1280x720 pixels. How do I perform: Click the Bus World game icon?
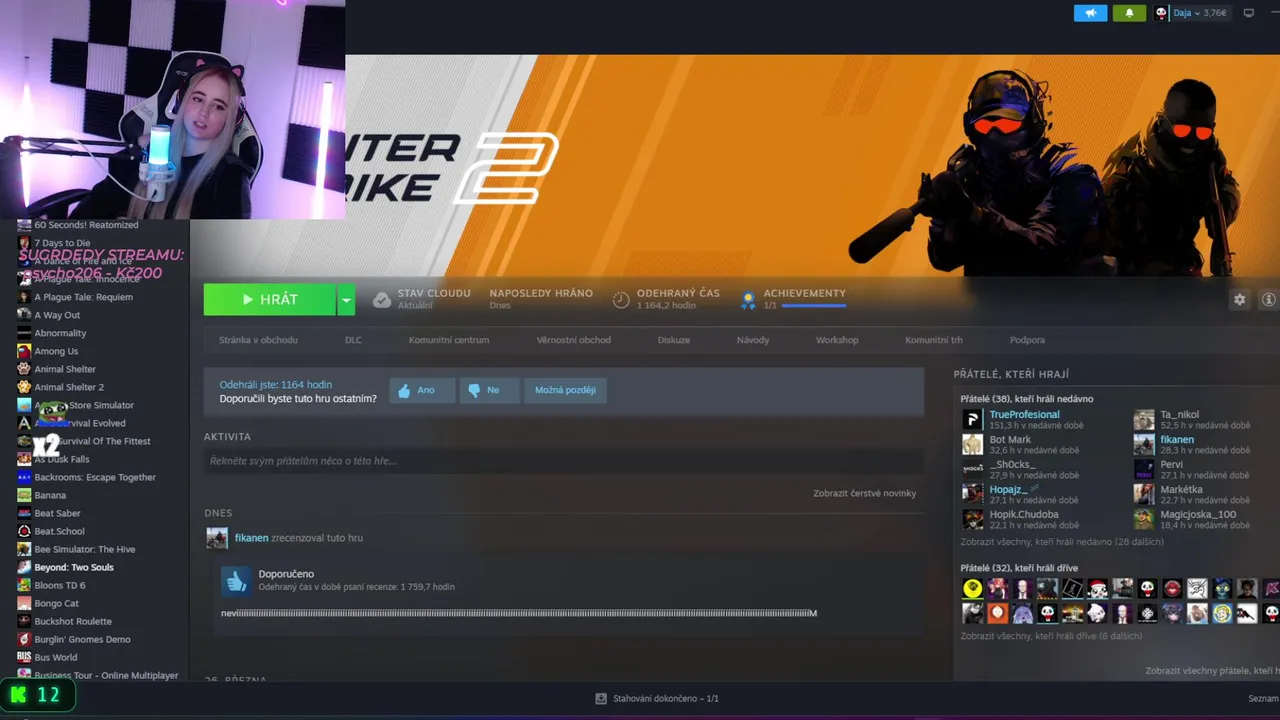24,657
